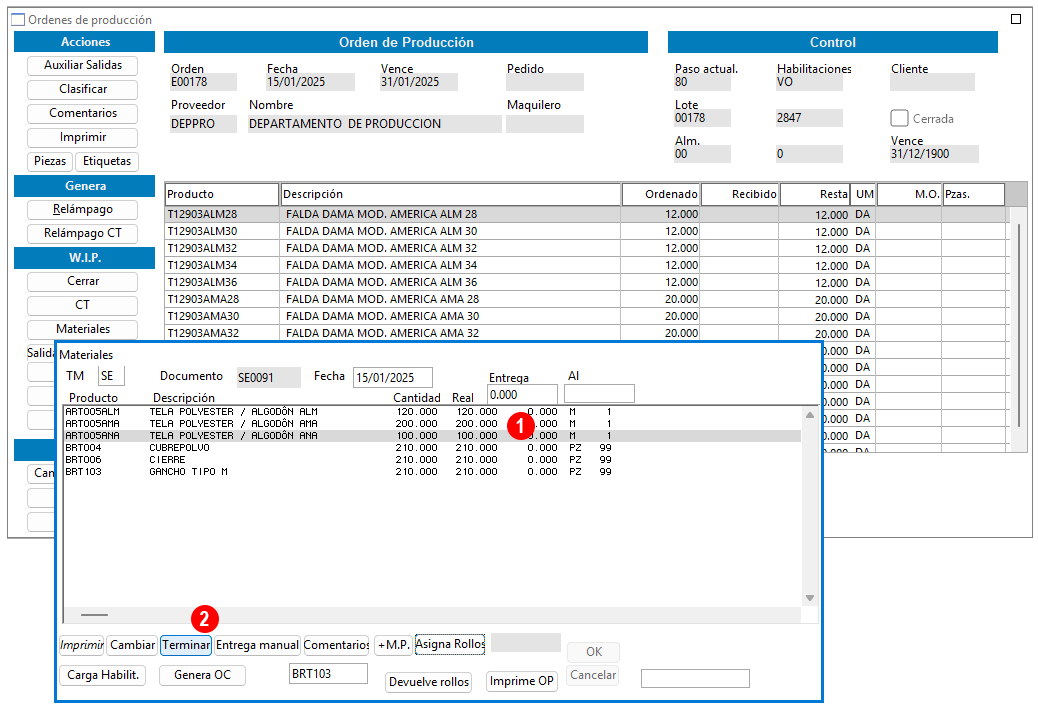Click the window icon beside Ordenes de producción

coord(19,20)
